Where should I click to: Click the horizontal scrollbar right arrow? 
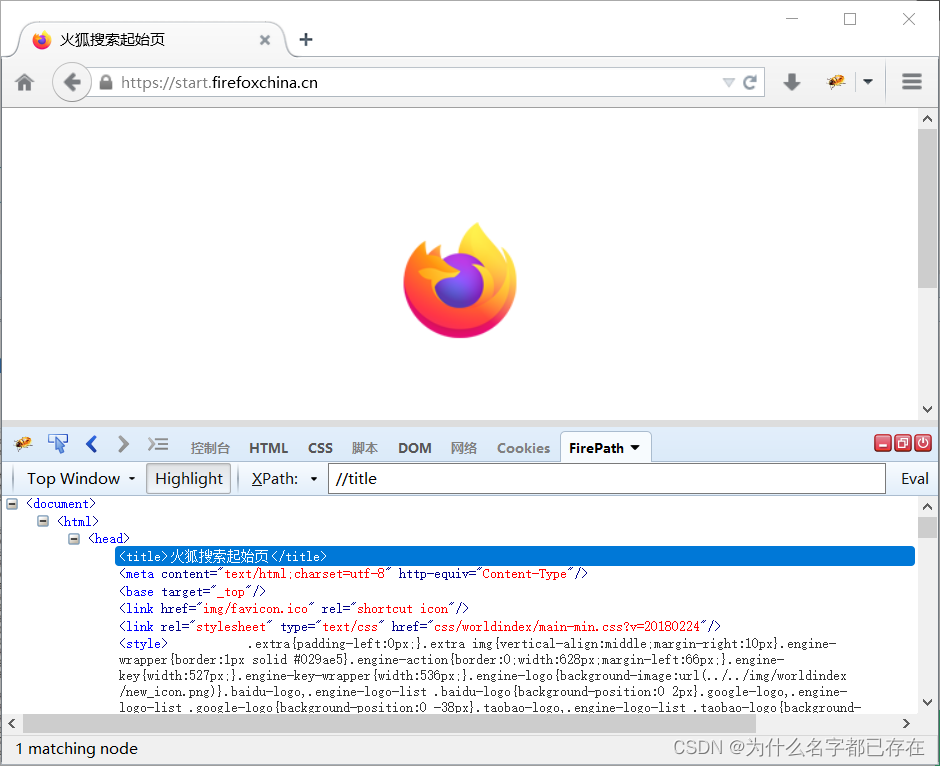[x=906, y=723]
